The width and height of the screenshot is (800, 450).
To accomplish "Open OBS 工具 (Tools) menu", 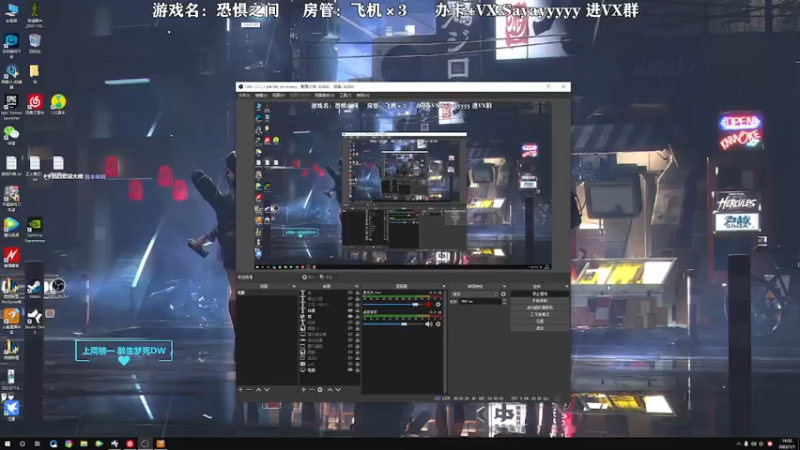I will (x=345, y=95).
